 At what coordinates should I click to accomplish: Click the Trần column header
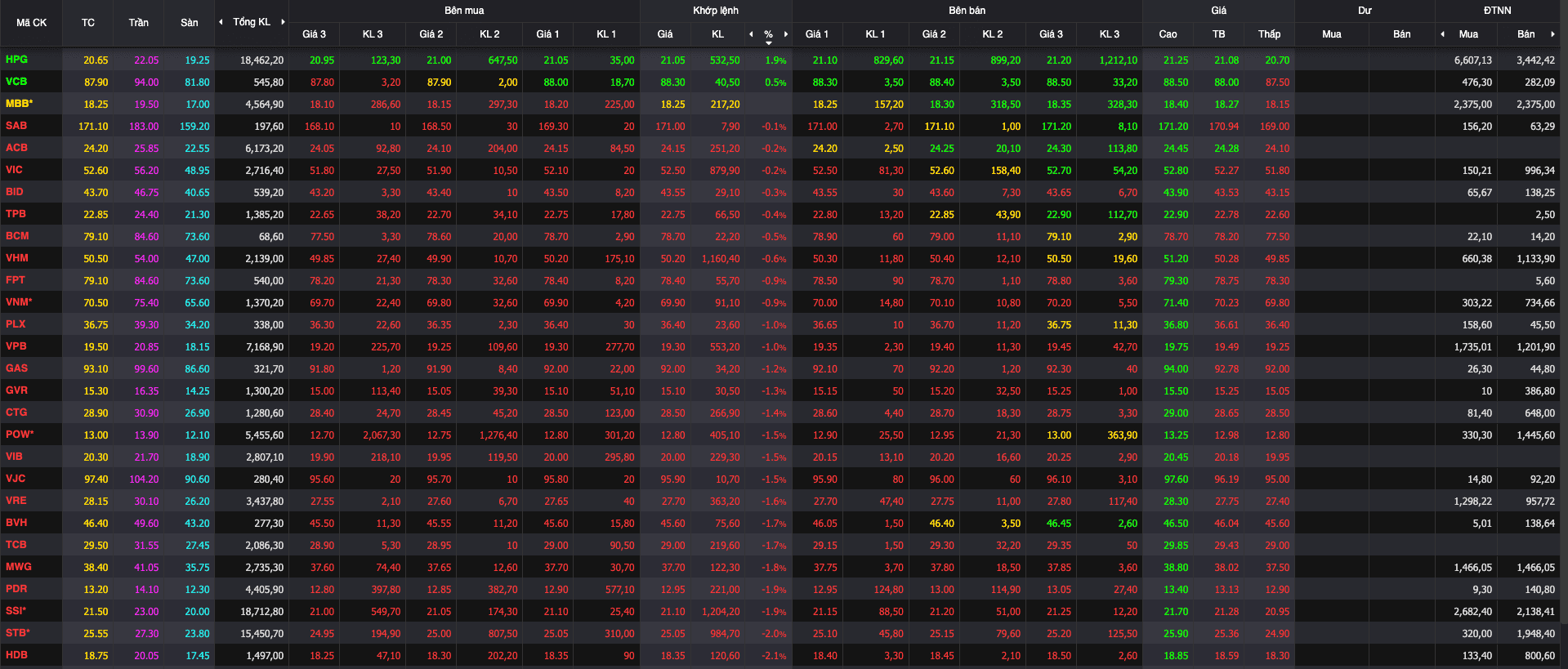click(139, 23)
